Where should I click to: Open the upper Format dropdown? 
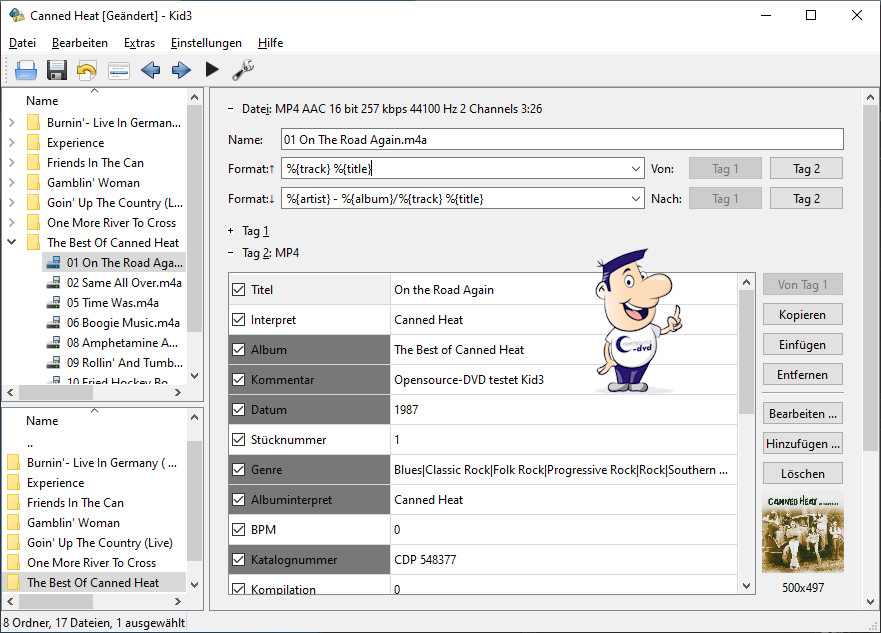click(x=636, y=169)
